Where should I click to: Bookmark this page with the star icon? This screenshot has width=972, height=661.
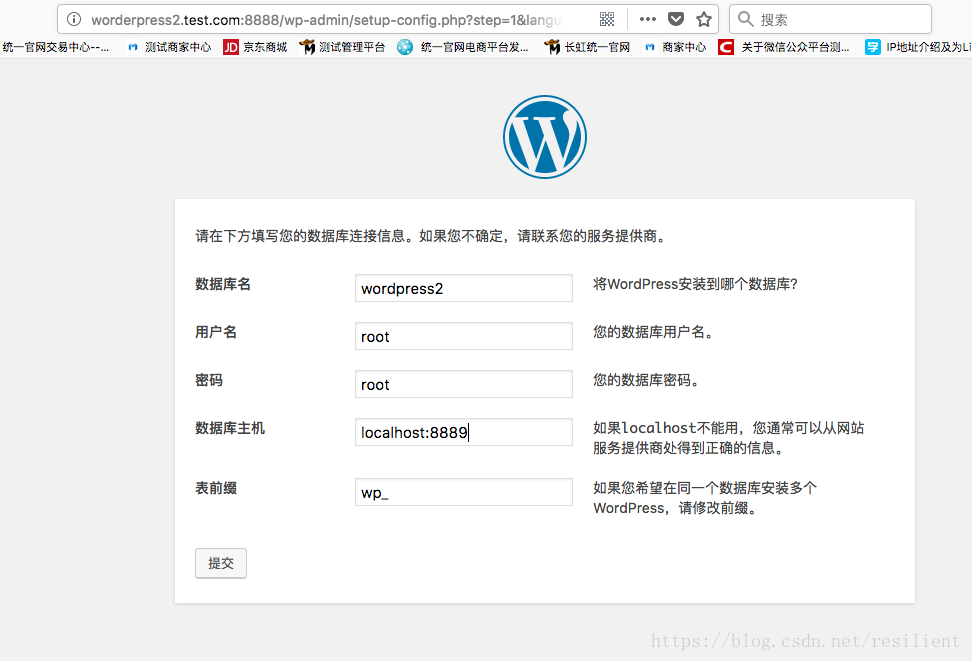pyautogui.click(x=704, y=19)
